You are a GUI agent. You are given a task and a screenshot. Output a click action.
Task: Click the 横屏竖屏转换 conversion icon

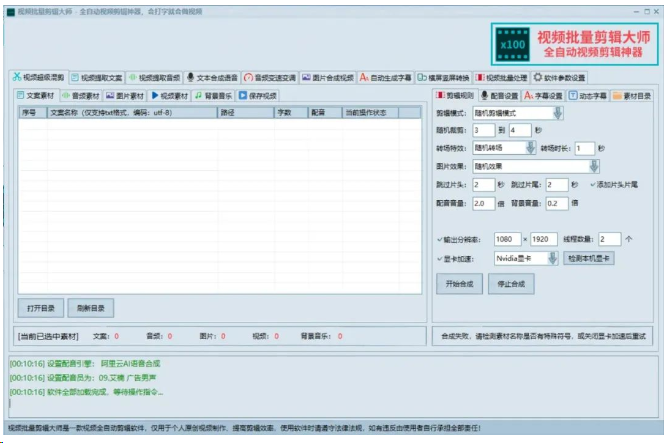click(422, 77)
